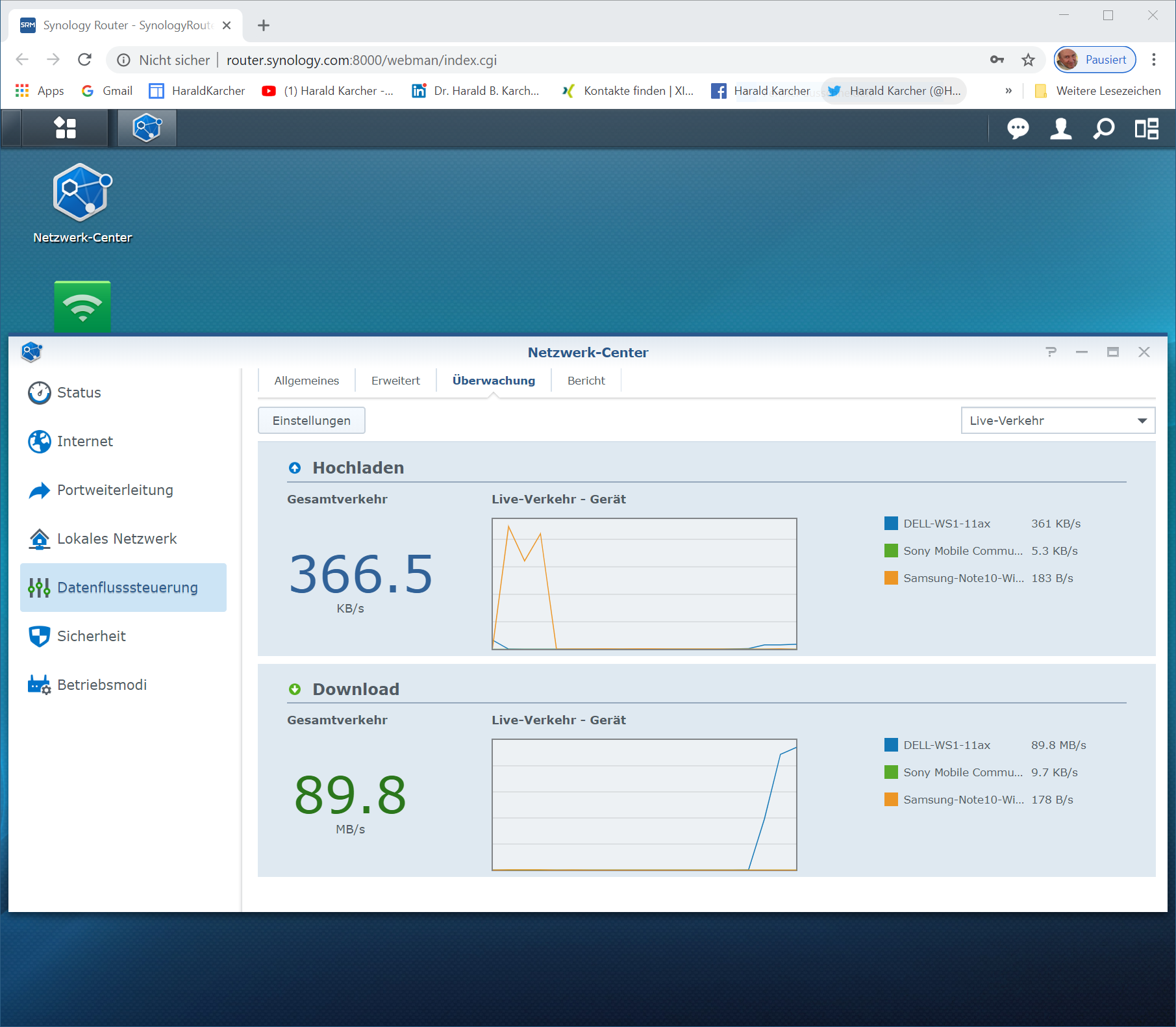Click the Einstellungen button
This screenshot has height=1027, width=1176.
tap(311, 420)
